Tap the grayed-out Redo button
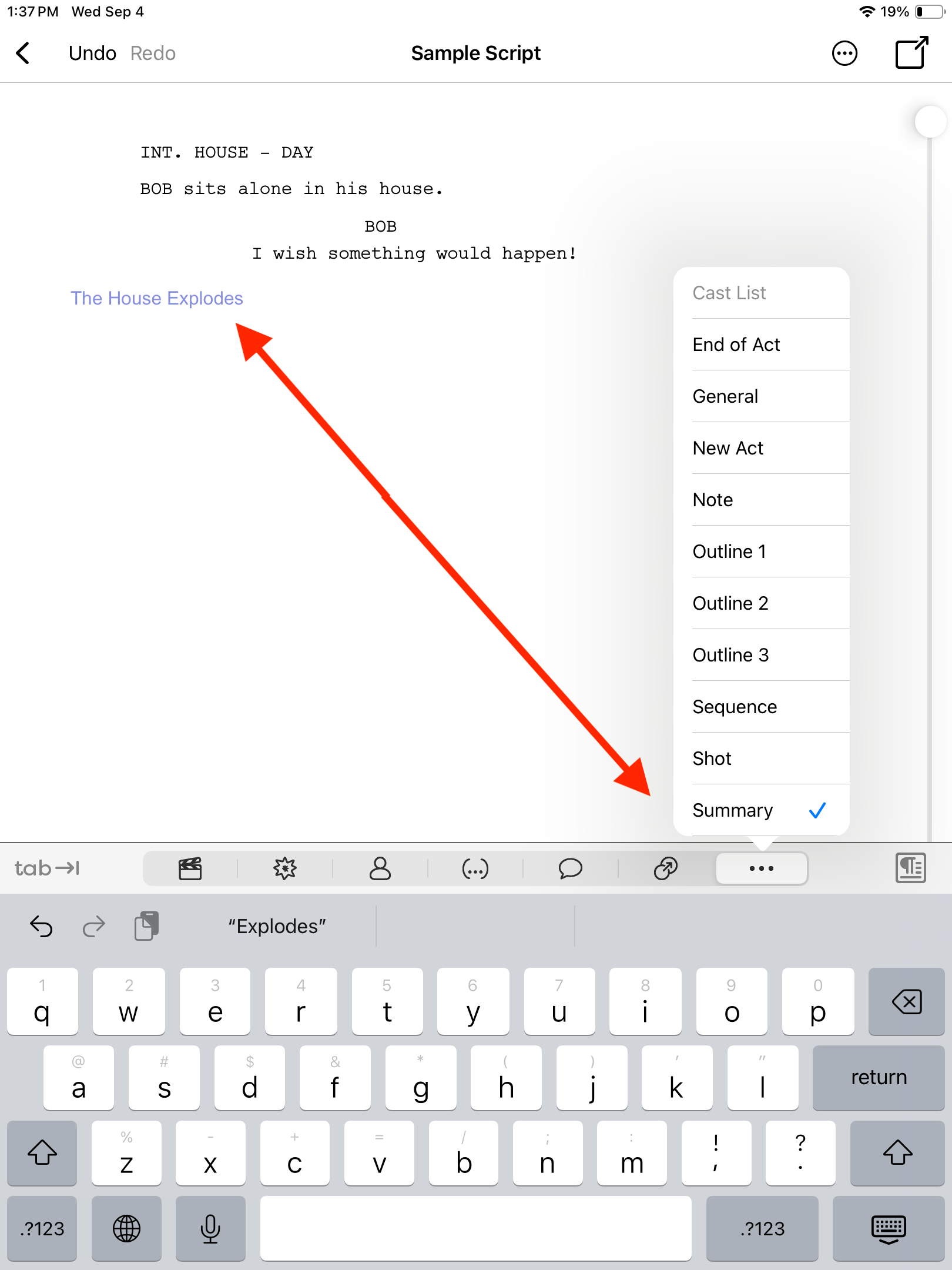 click(153, 53)
